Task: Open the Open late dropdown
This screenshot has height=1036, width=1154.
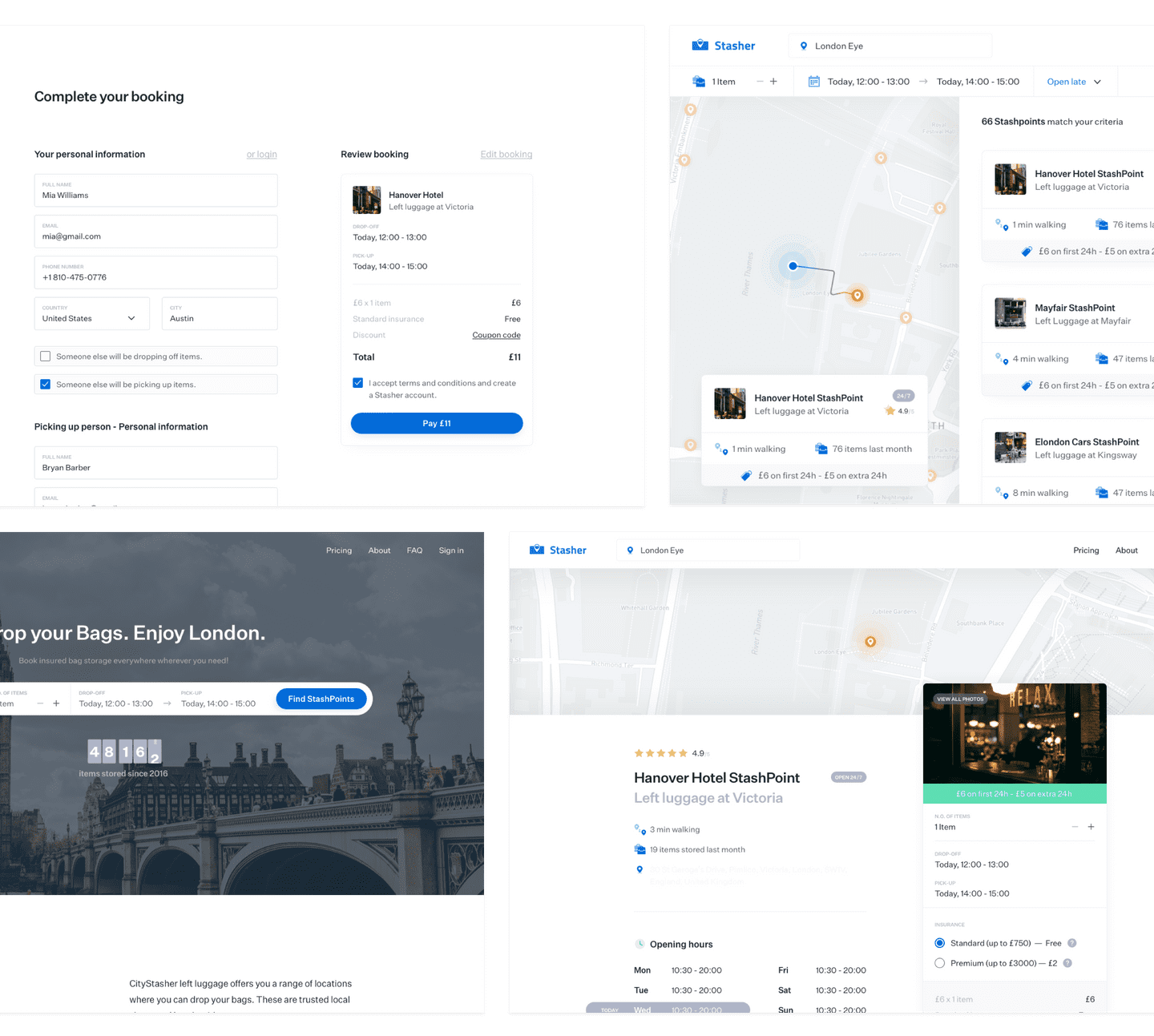Action: point(1074,82)
